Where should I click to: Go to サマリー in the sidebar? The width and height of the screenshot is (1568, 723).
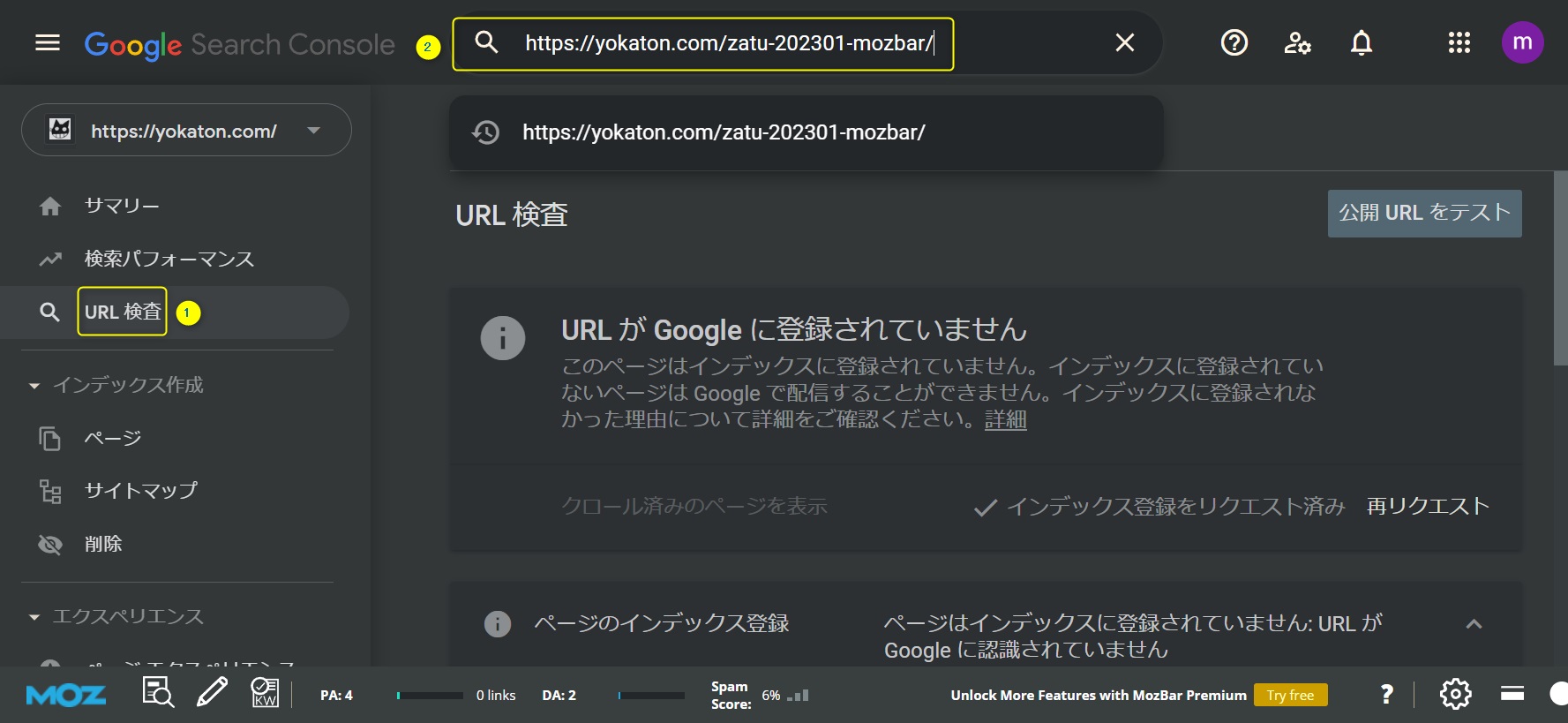pyautogui.click(x=121, y=206)
